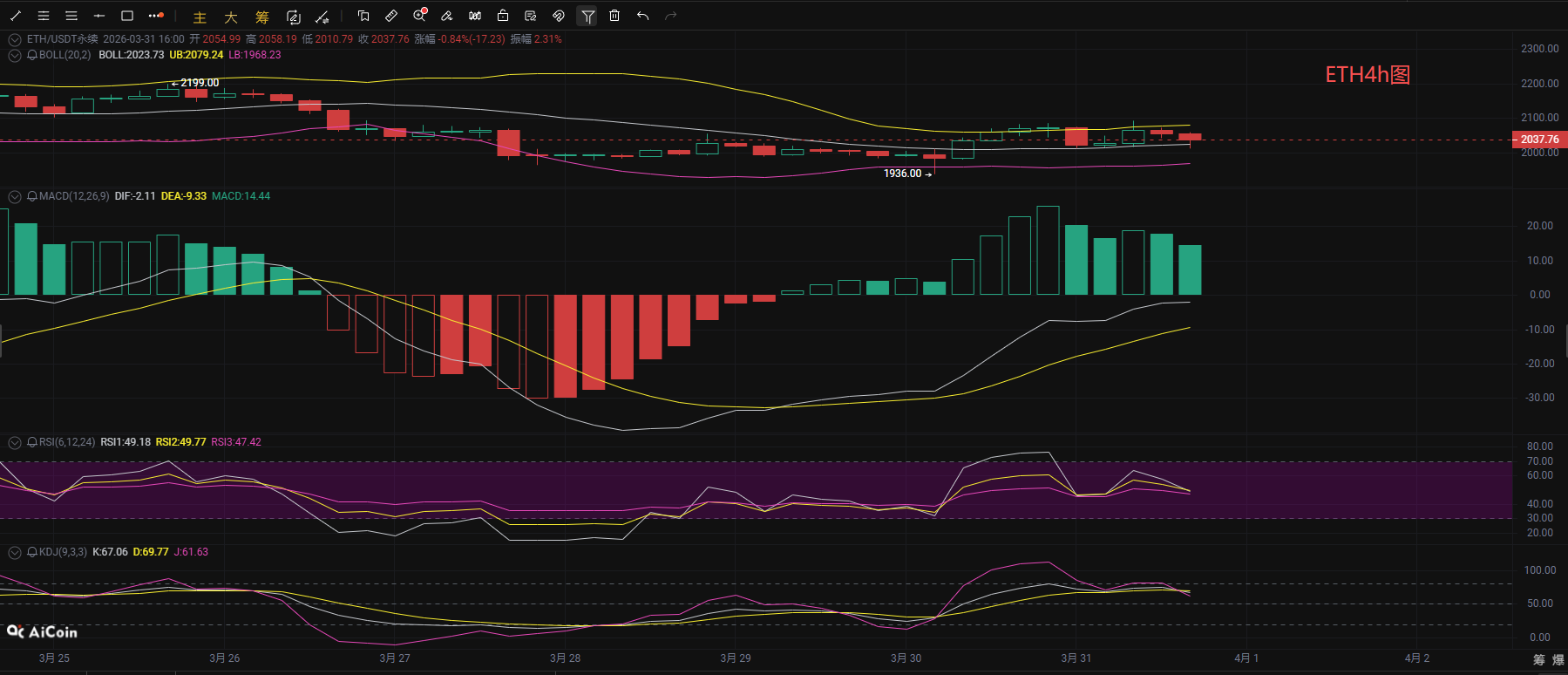Viewport: 1568px width, 675px height.
Task: Select the 大 tab in the toolbar
Action: (x=231, y=17)
